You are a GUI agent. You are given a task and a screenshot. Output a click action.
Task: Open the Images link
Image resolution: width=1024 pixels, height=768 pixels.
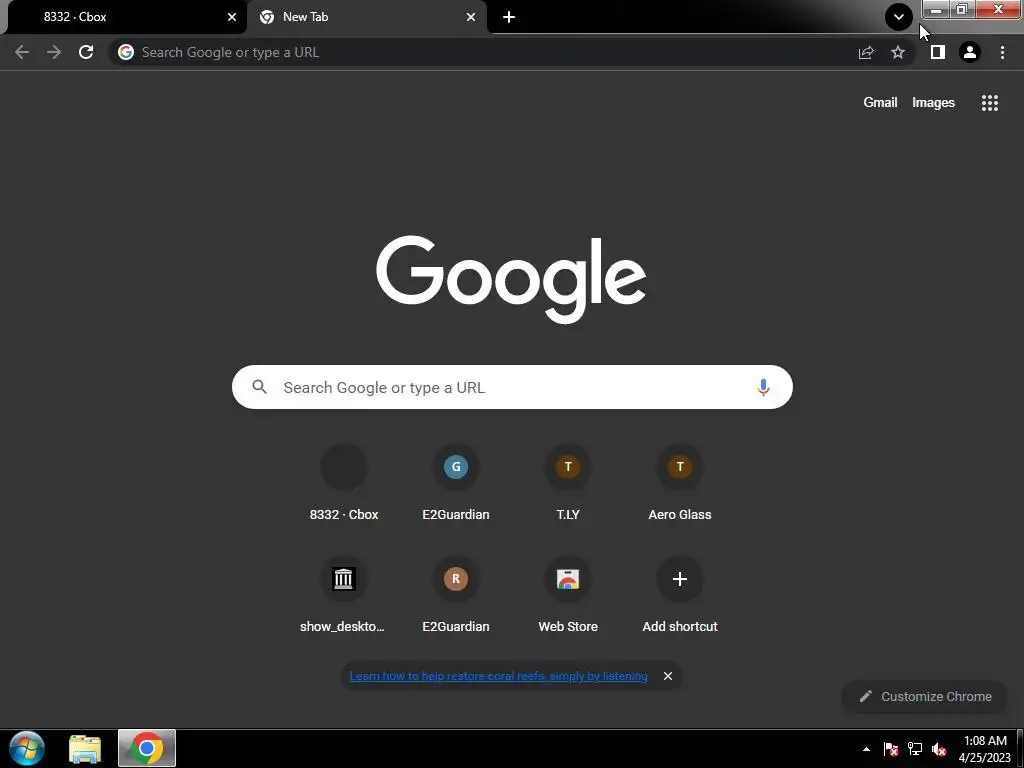pos(933,103)
